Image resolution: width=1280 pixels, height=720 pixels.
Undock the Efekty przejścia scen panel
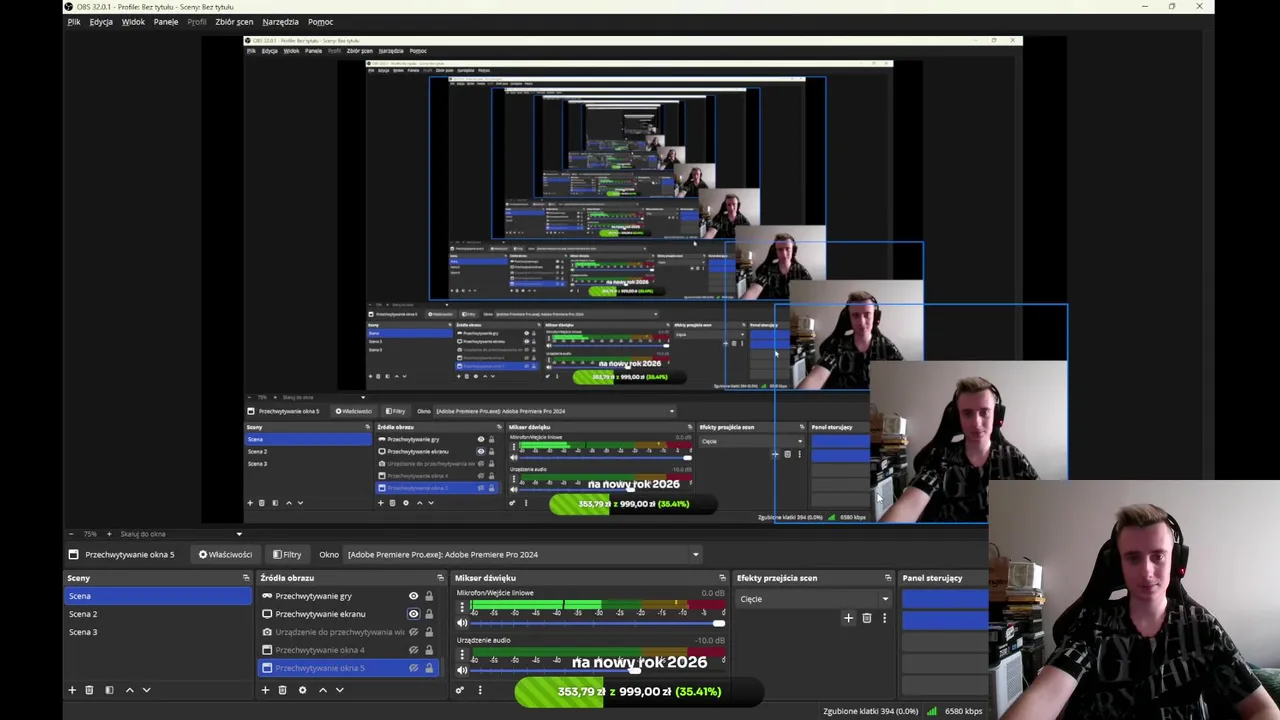click(887, 578)
